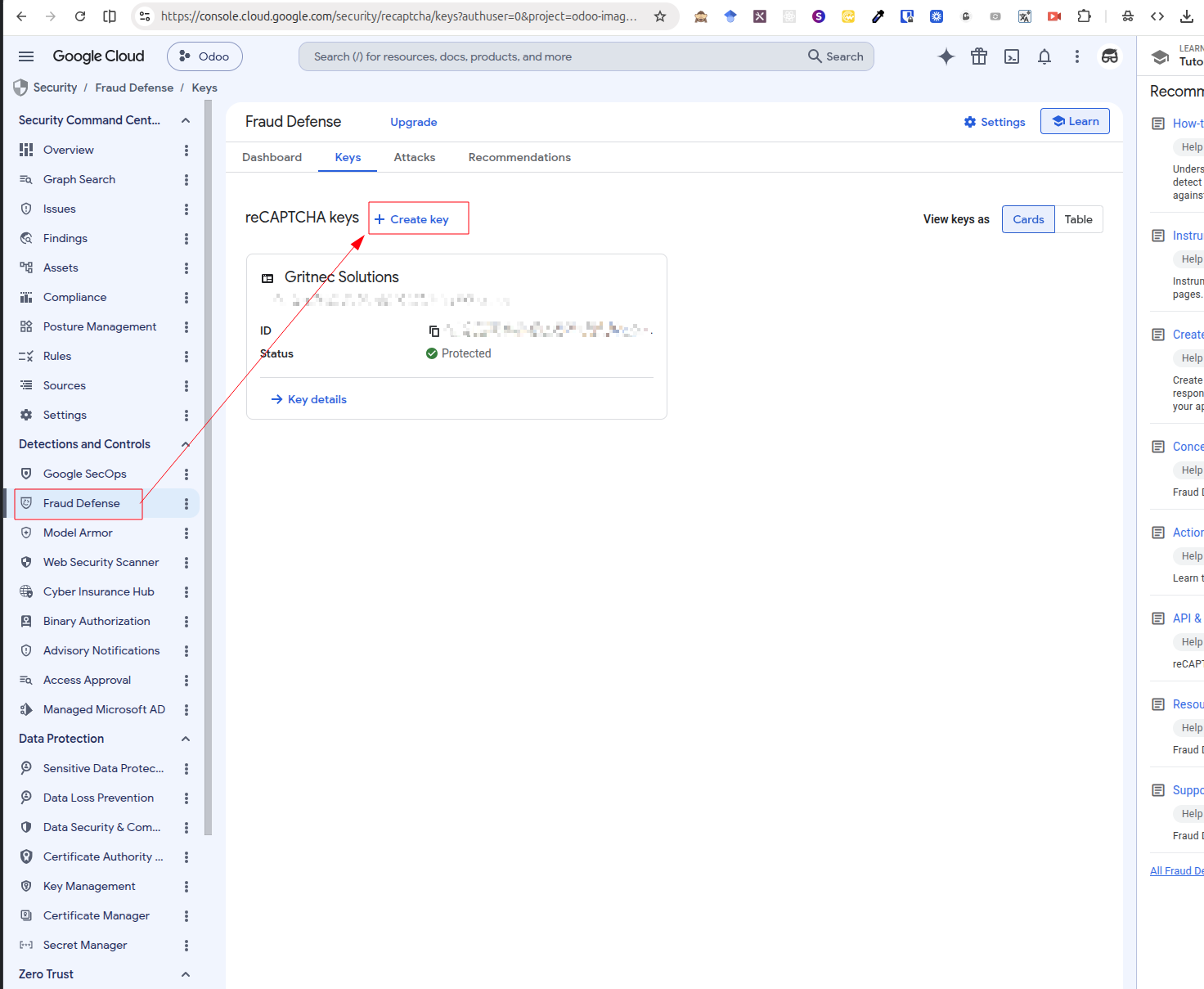Click the Learn button

tap(1075, 121)
